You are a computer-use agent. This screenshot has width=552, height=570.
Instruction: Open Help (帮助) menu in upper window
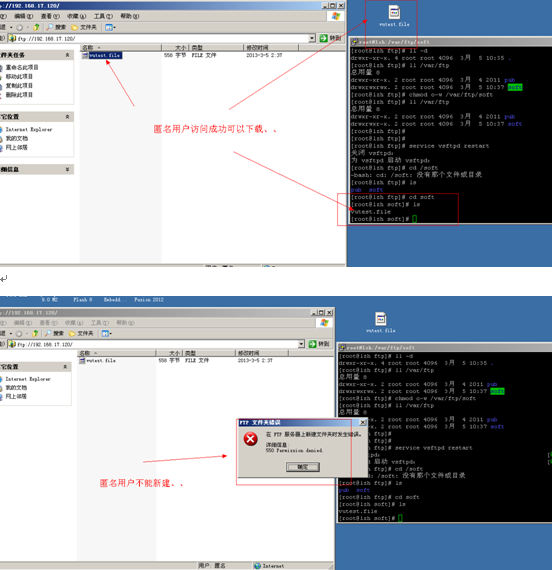129,16
